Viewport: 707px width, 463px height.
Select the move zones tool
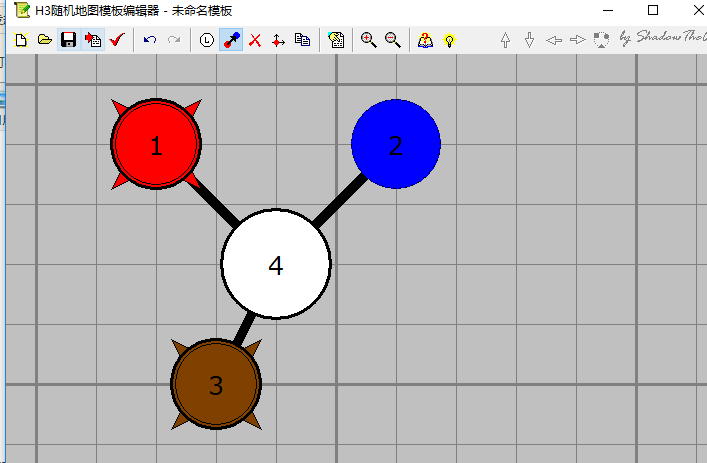(279, 41)
